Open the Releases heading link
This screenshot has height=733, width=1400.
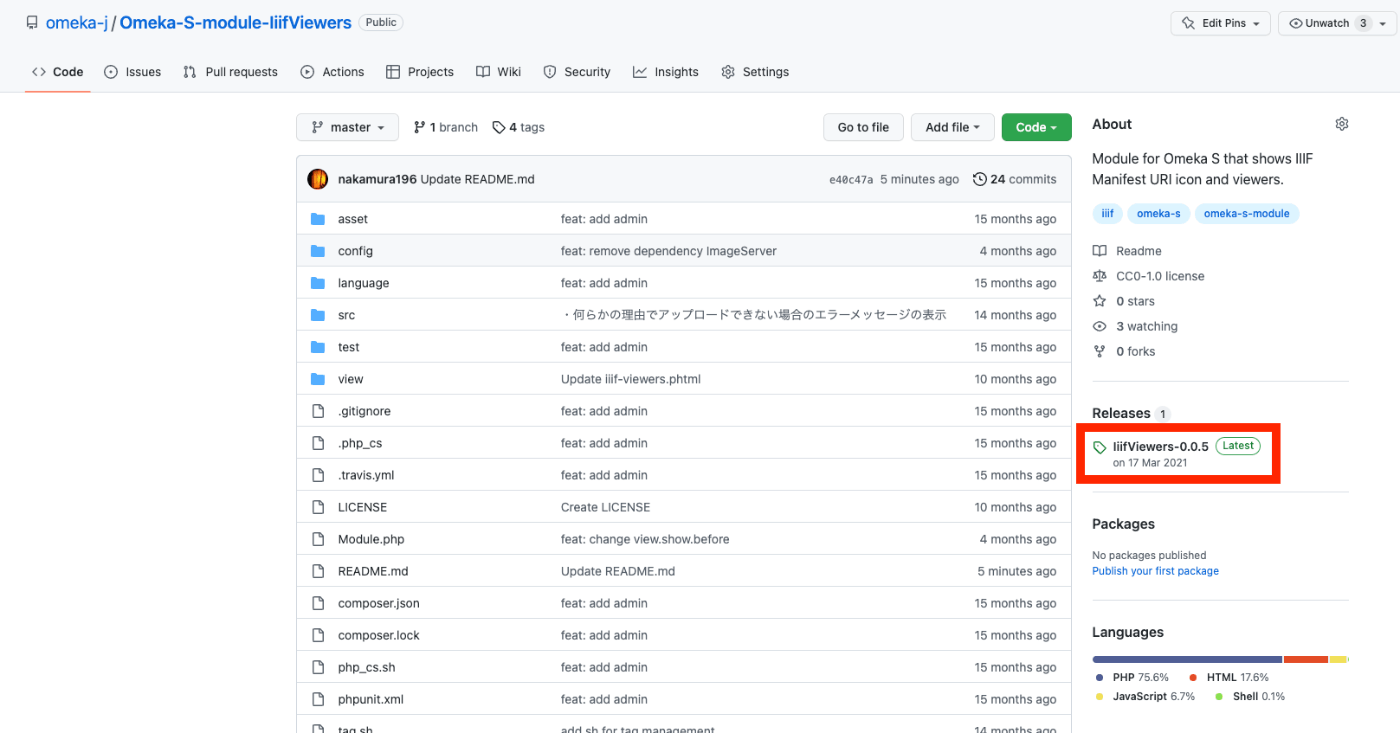coord(1121,413)
